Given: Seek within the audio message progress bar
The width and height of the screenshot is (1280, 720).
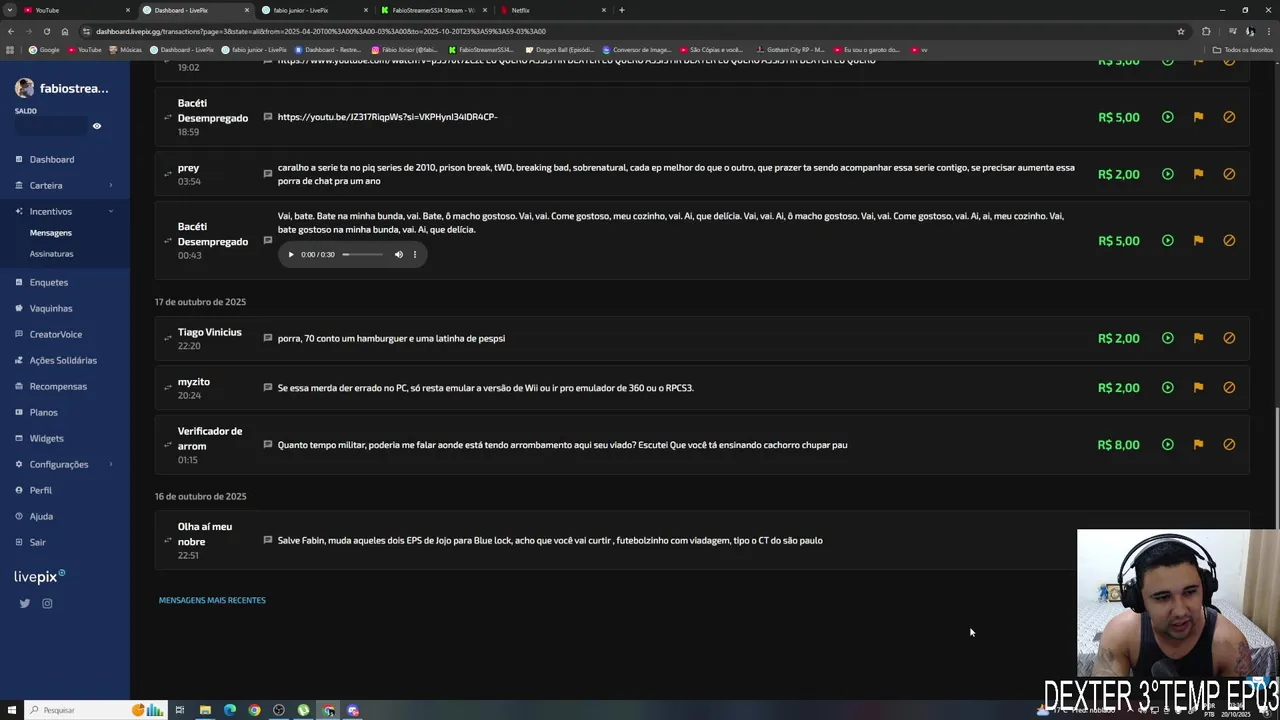Looking at the screenshot, I should (x=363, y=255).
